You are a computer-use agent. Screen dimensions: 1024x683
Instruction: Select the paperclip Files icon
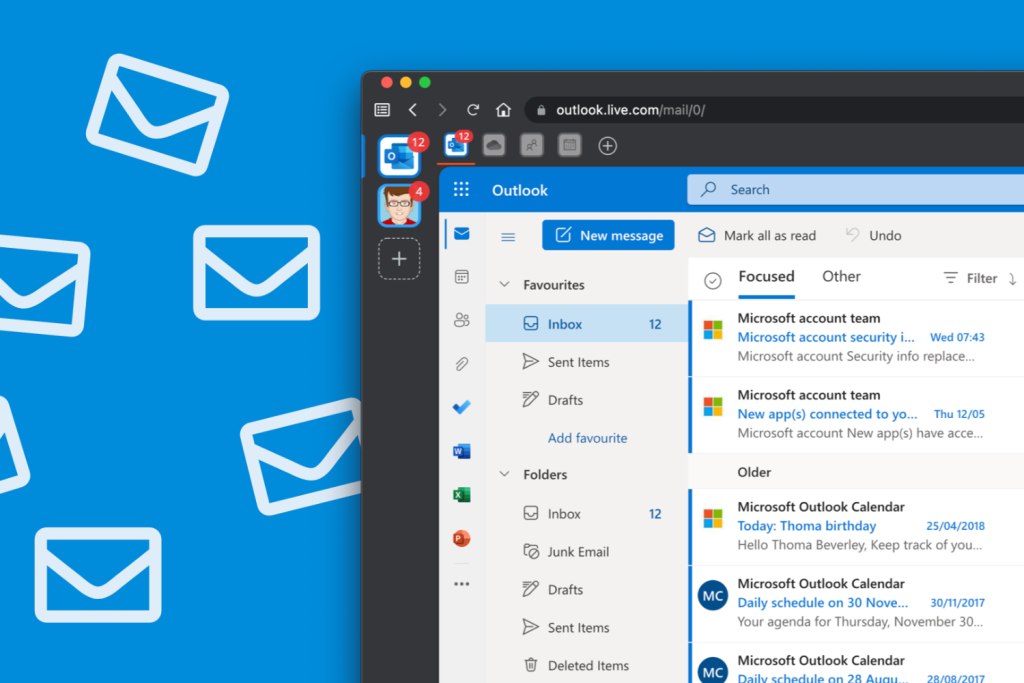tap(461, 363)
